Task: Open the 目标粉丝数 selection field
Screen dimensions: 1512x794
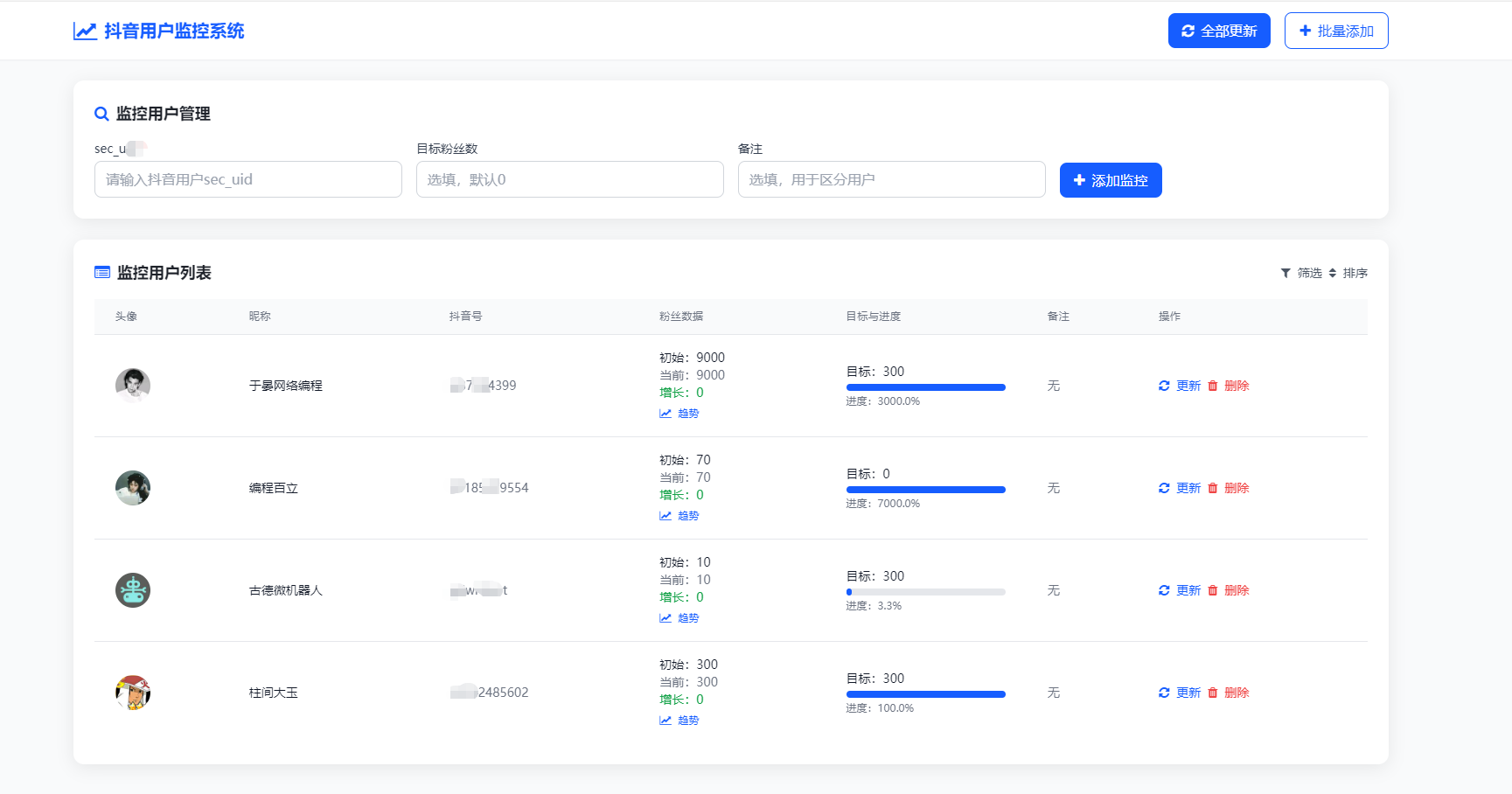Action: [x=569, y=179]
